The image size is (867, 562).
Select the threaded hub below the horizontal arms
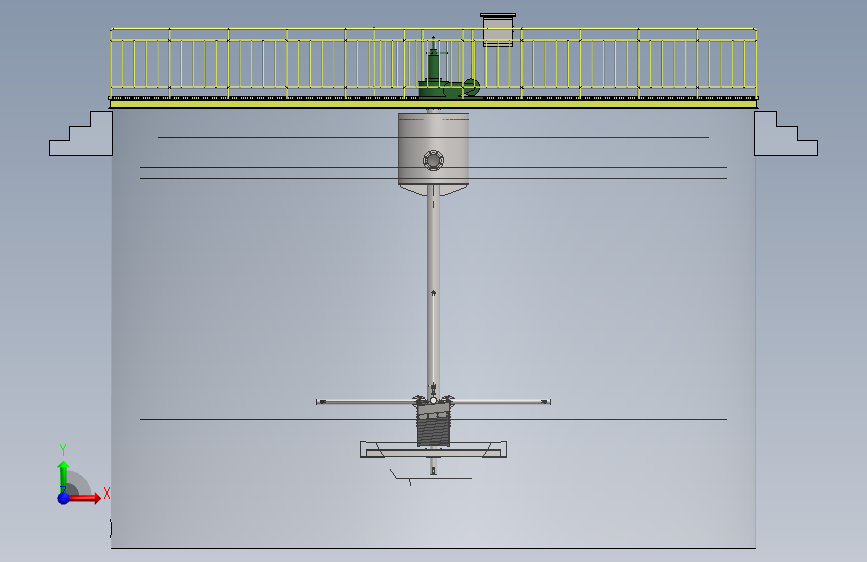pos(434,425)
